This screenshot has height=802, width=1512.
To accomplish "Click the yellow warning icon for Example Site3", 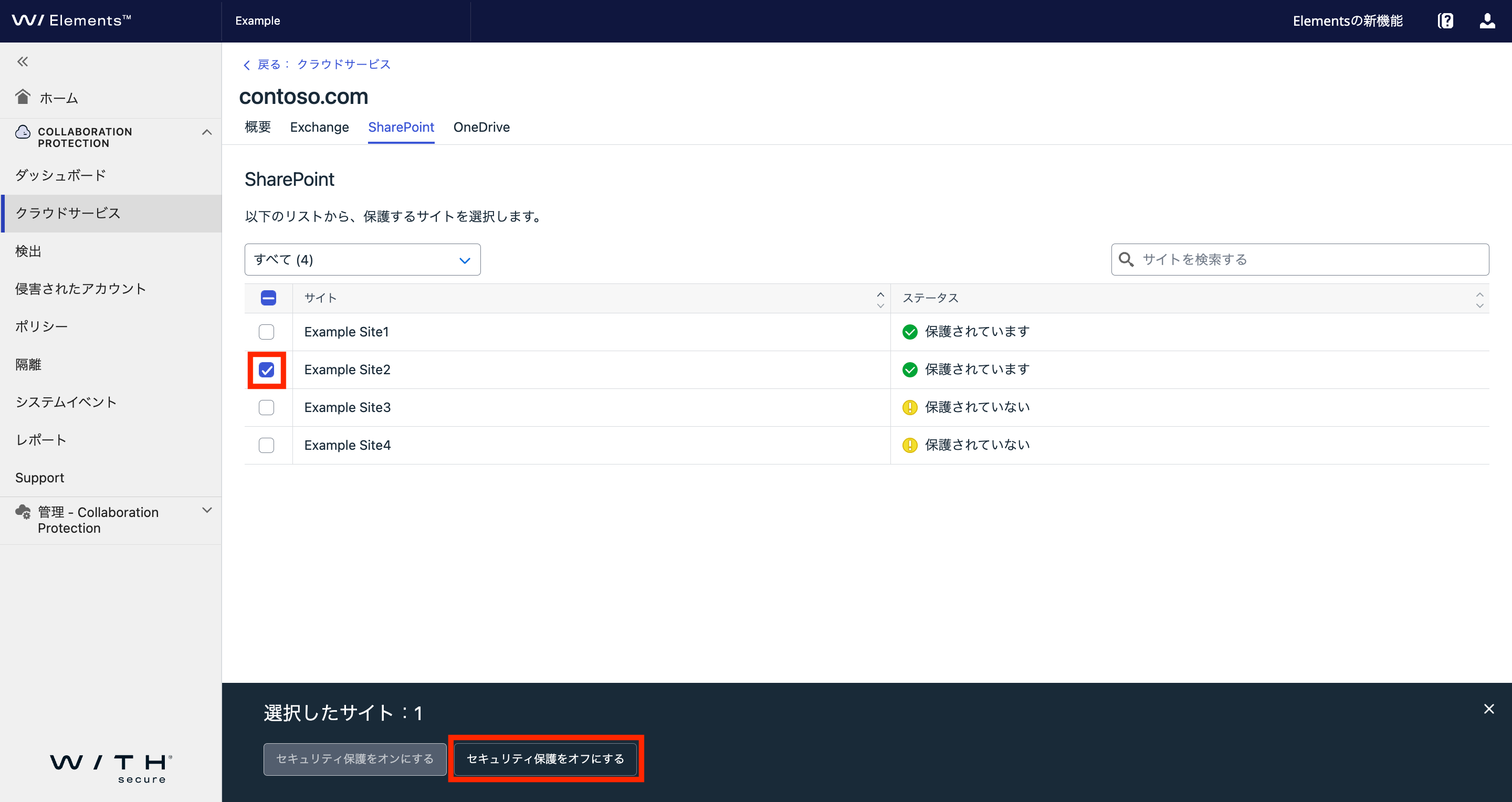I will click(909, 407).
